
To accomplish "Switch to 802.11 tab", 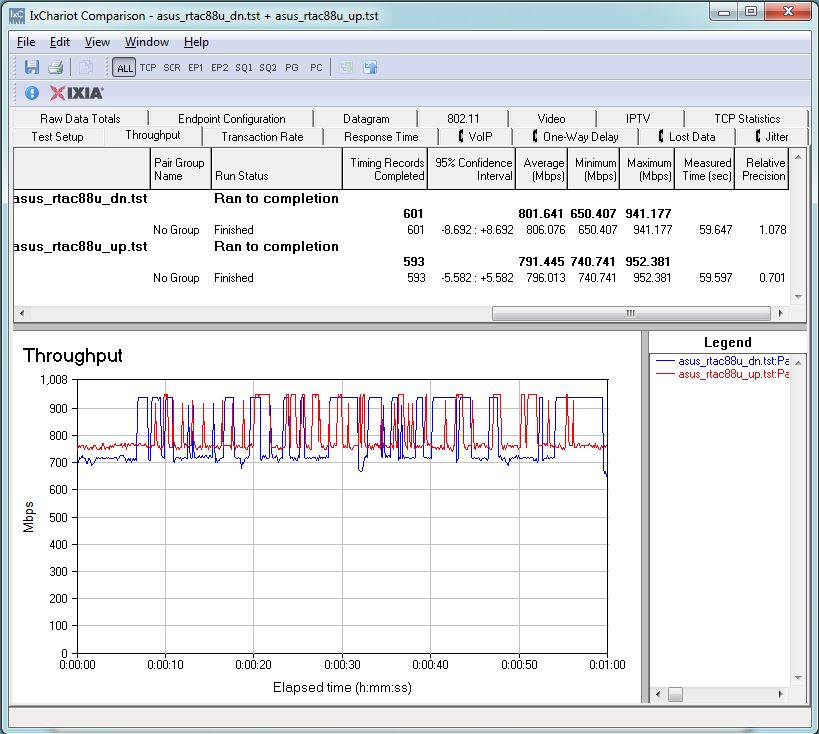I will [463, 119].
